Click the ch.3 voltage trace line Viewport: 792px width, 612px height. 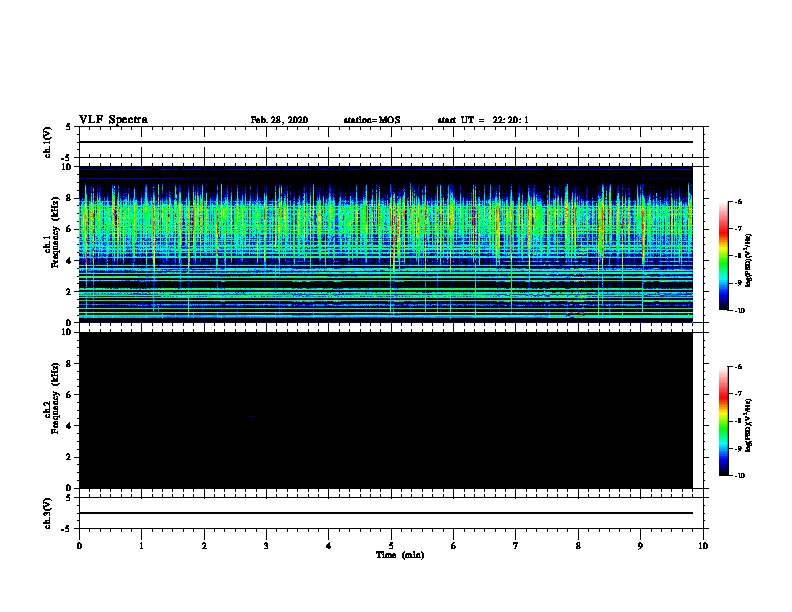pos(386,513)
